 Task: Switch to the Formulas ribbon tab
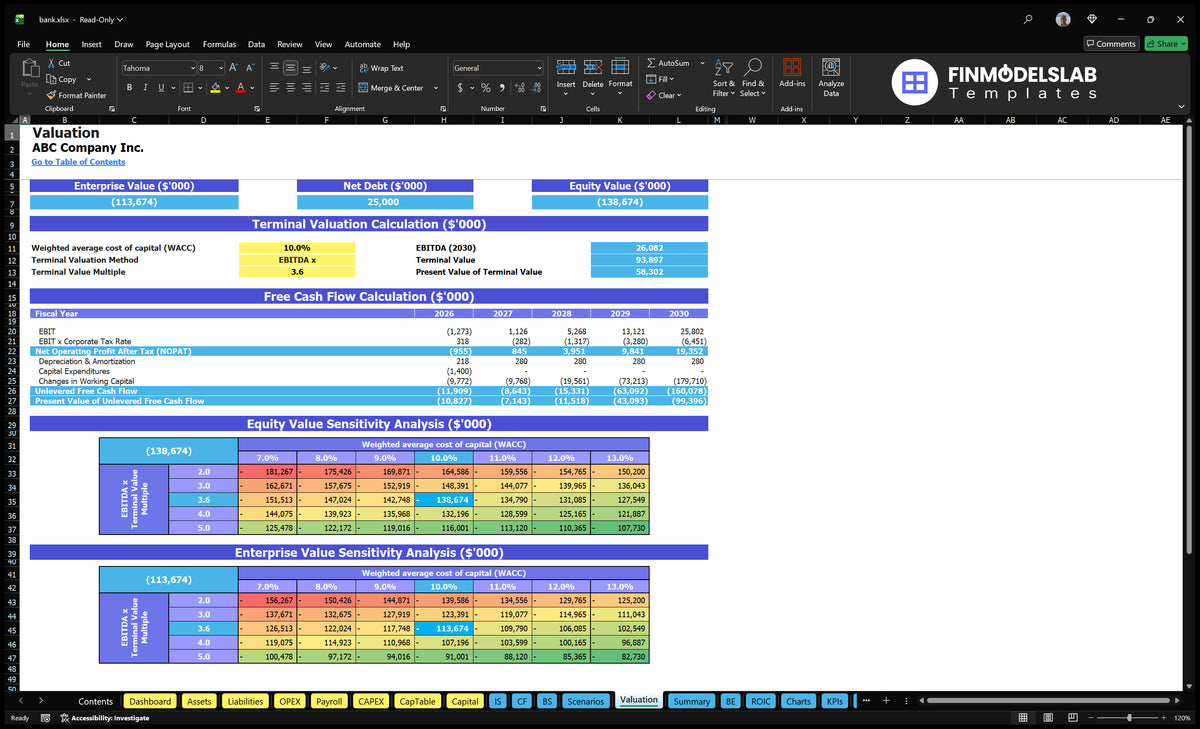tap(219, 44)
